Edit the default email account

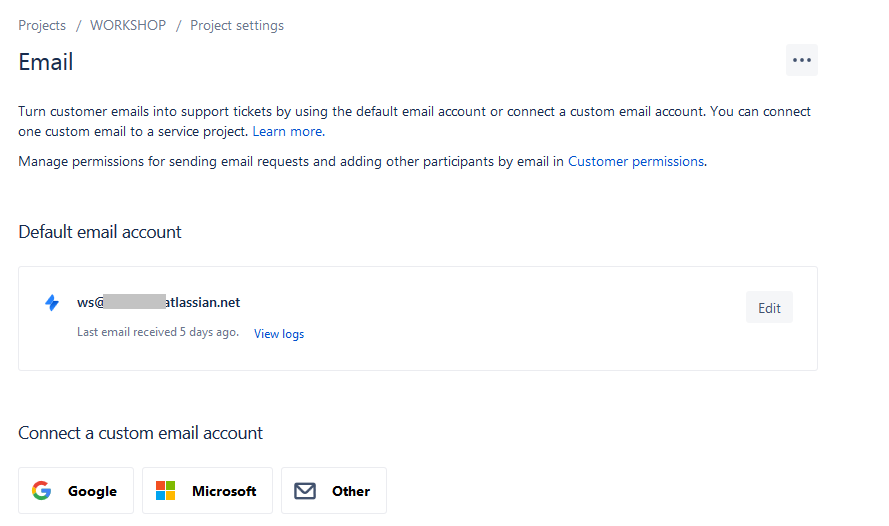[x=769, y=308]
